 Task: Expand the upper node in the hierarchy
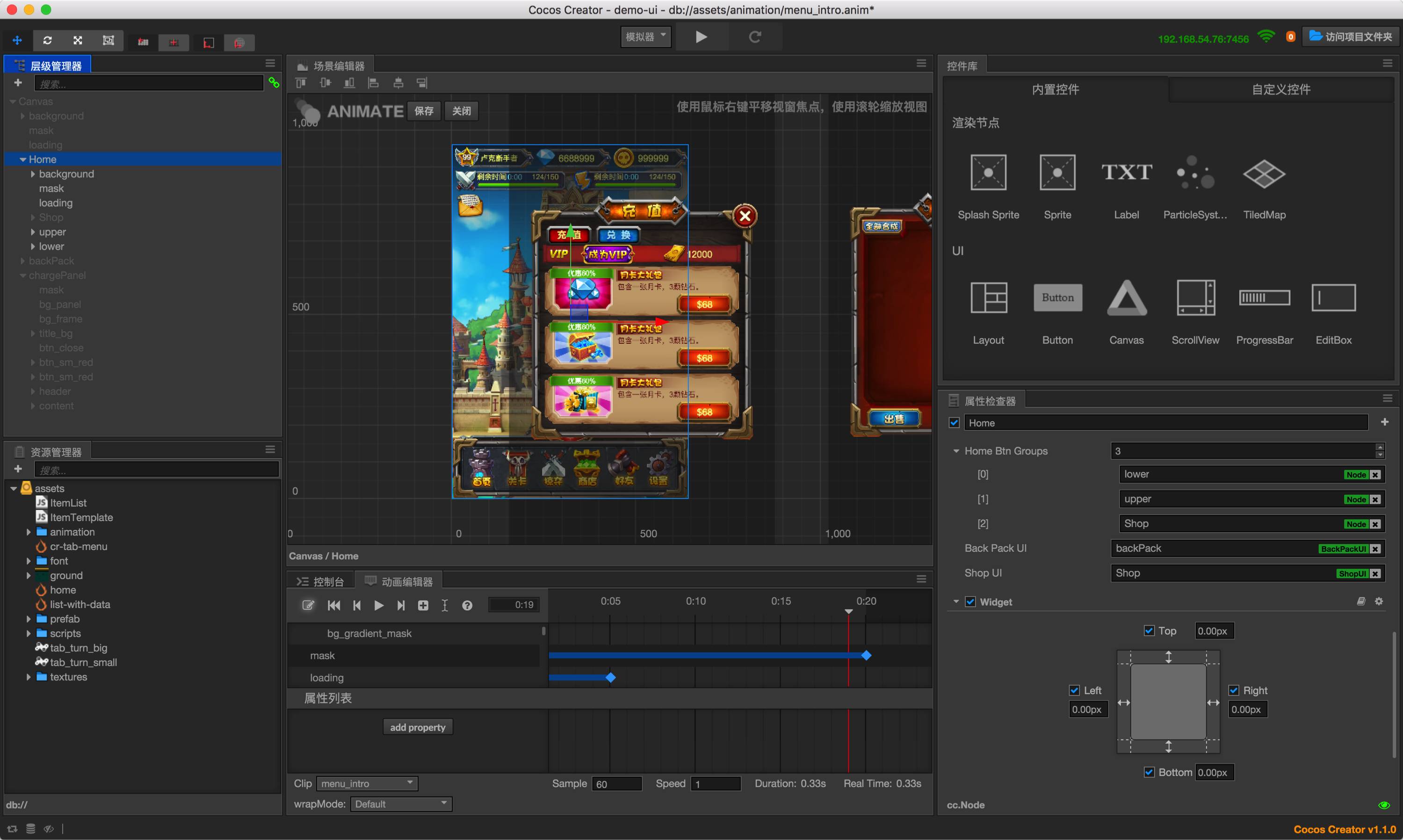tap(33, 232)
